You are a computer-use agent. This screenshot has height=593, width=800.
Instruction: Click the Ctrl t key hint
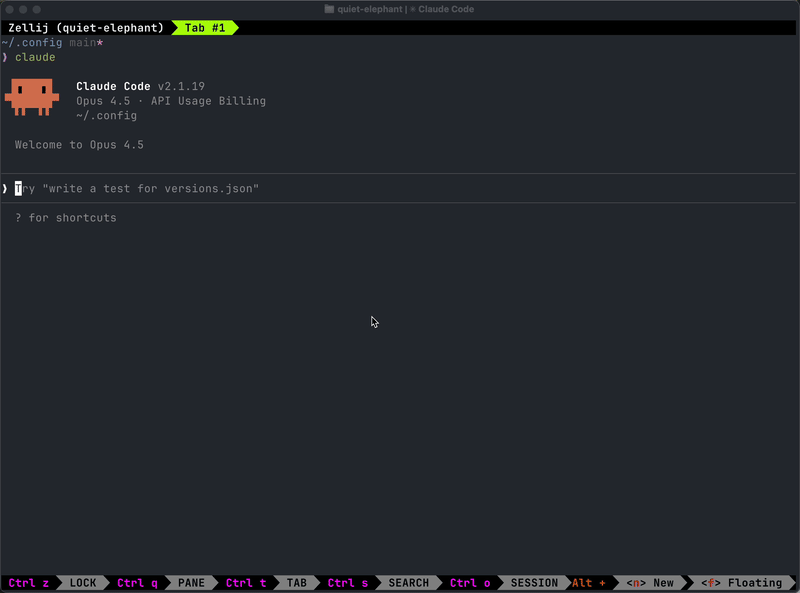[x=246, y=583]
